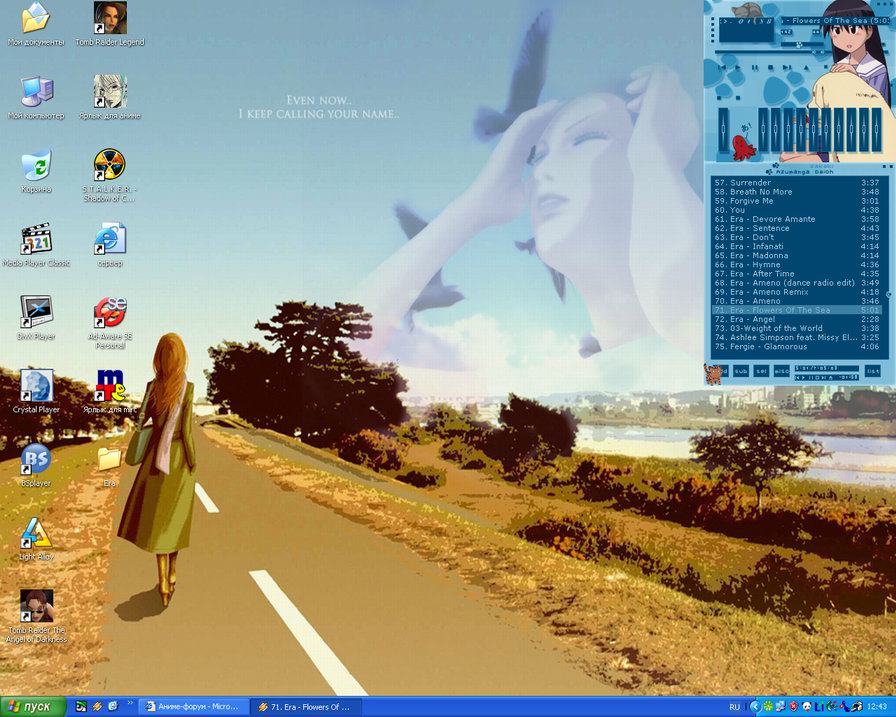Pause playback in Winamp

click(x=755, y=67)
